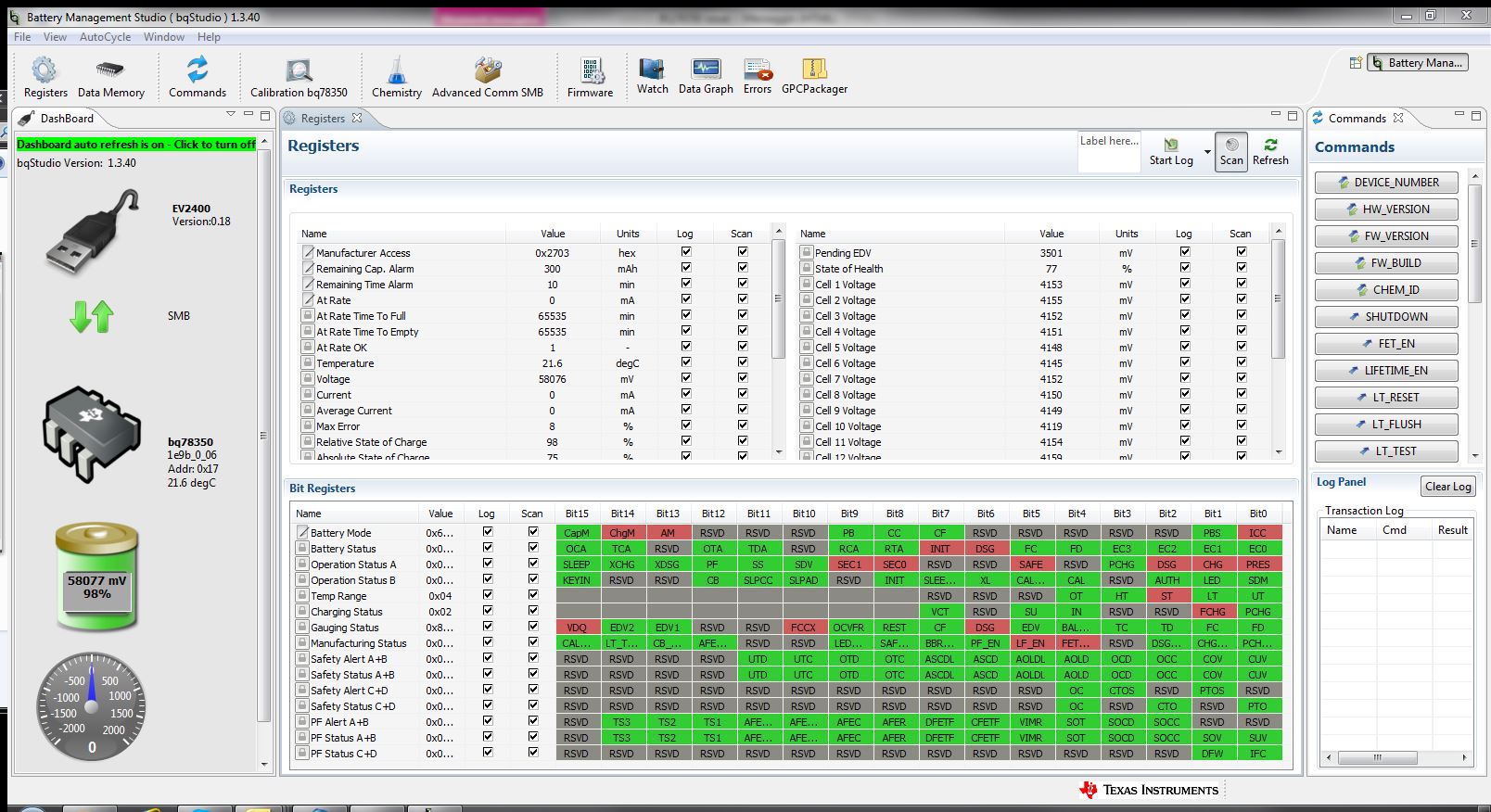Toggle Scan checkbox for Pending EDV

click(1242, 252)
